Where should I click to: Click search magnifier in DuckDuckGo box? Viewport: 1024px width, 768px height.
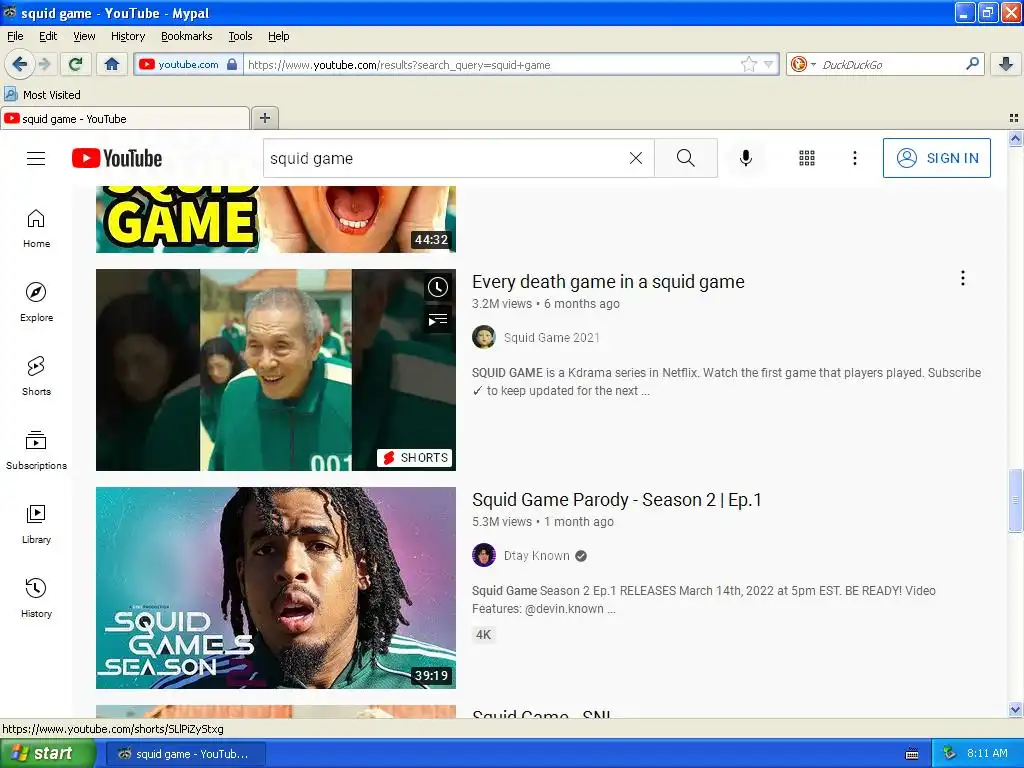click(x=972, y=64)
